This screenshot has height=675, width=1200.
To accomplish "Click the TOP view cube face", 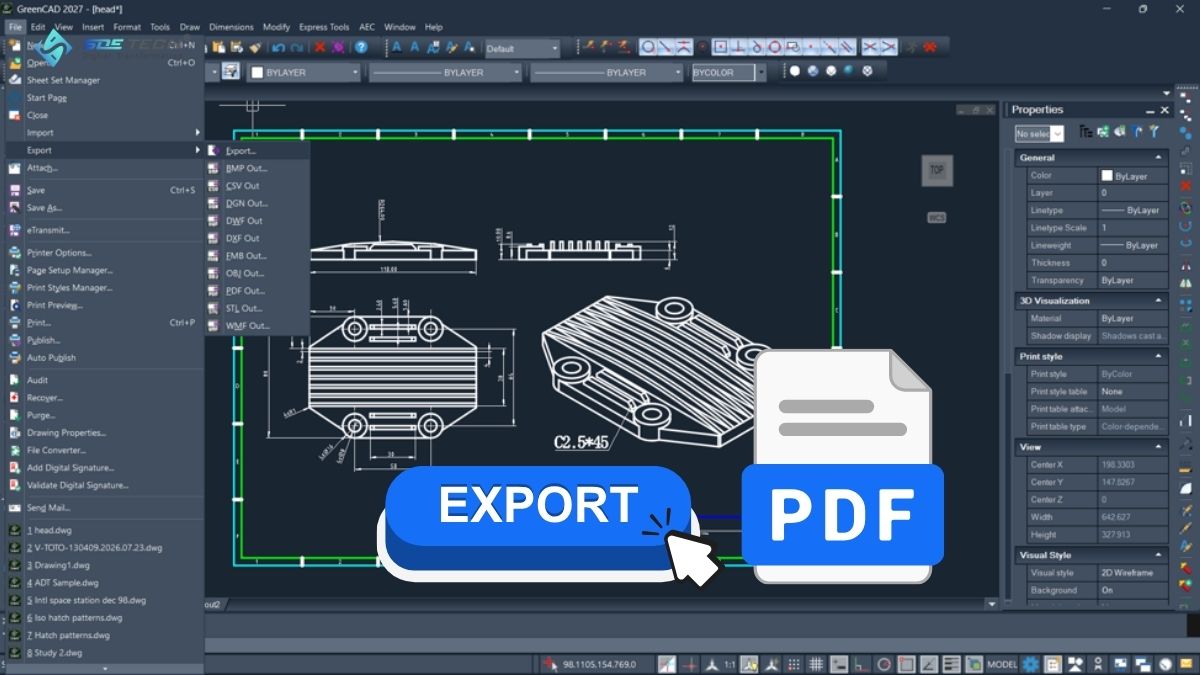I will coord(937,171).
